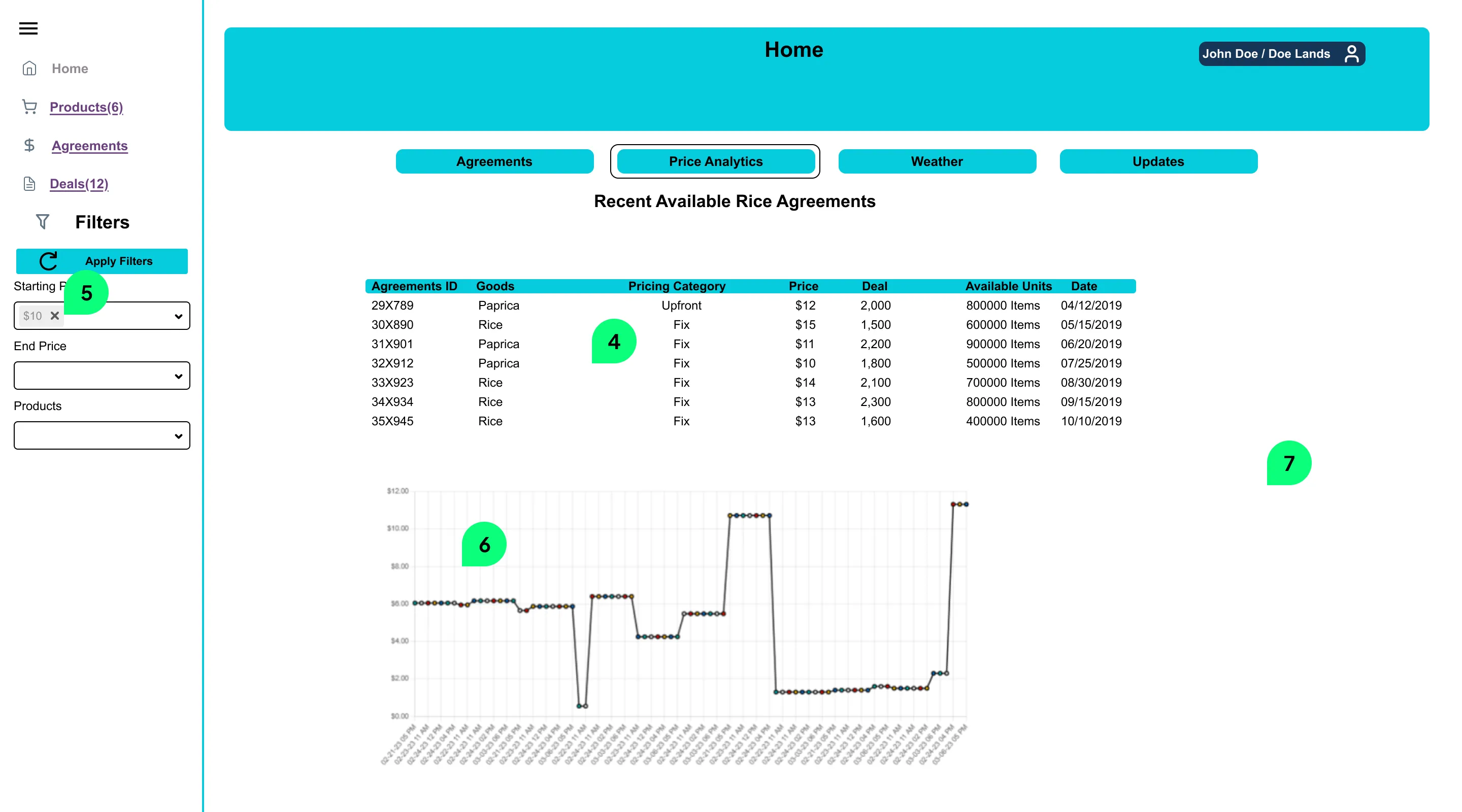Expand the Starting Price dropdown
This screenshot has width=1462, height=812.
(x=178, y=317)
